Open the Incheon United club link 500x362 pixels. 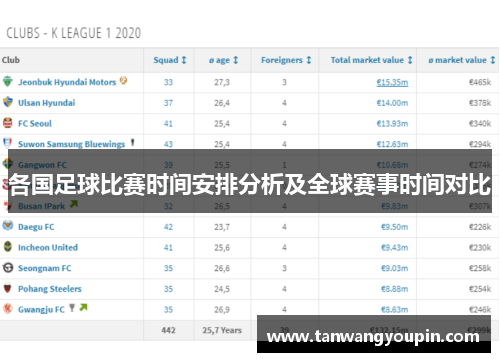point(48,248)
